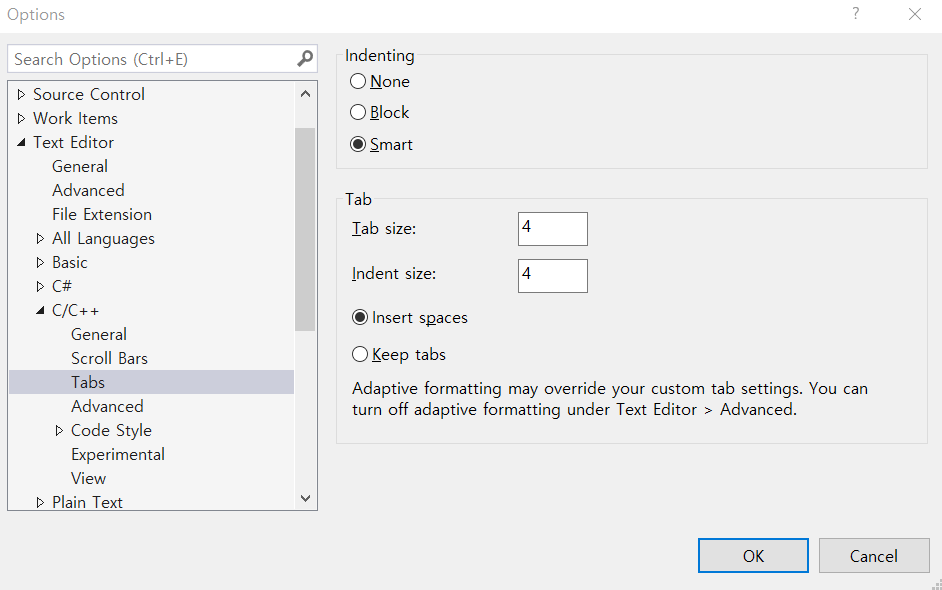Screen dimensions: 942x590
Task: Open Advanced under Text Editor
Action: click(88, 190)
